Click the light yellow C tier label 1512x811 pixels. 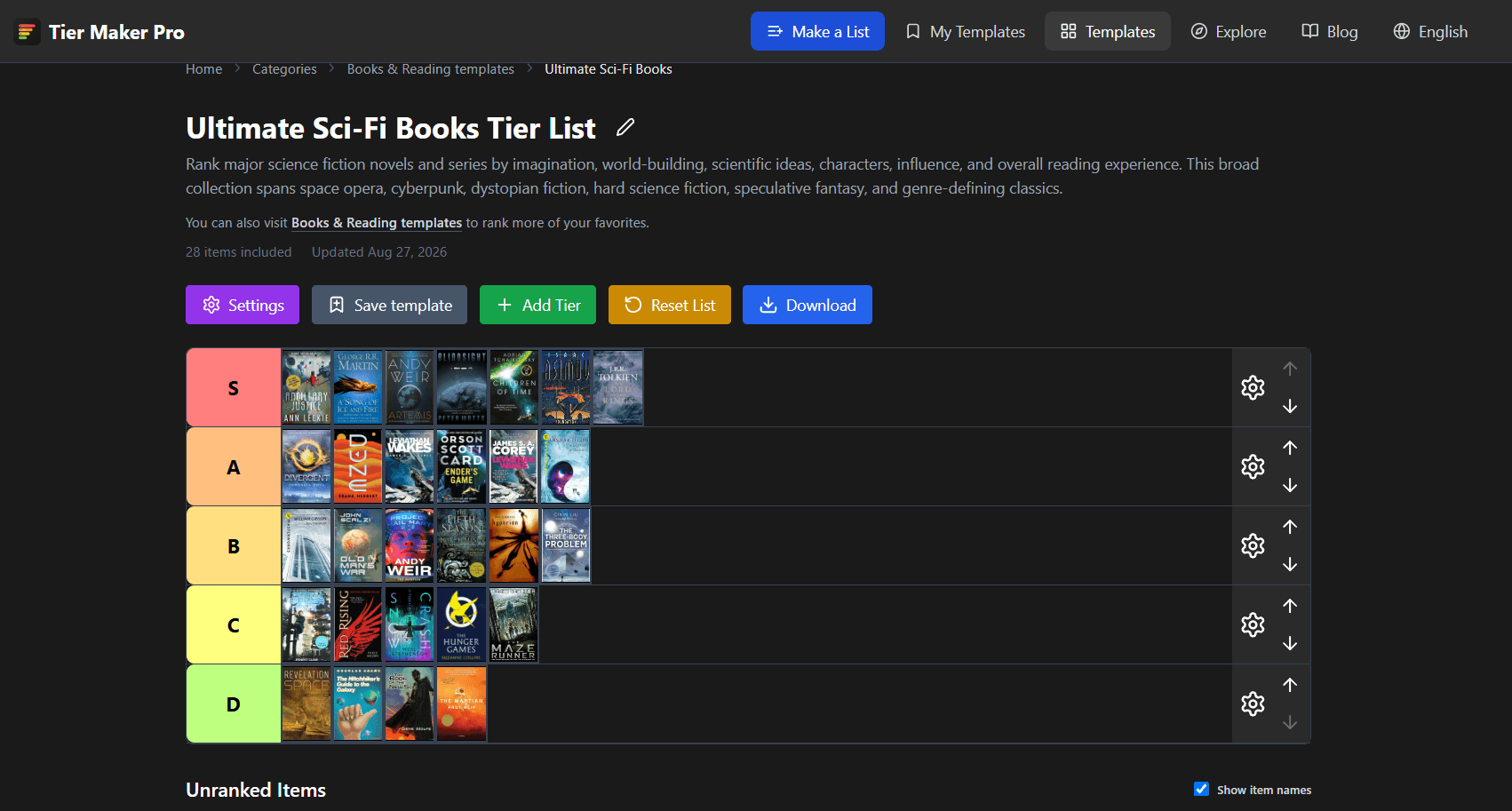click(234, 624)
